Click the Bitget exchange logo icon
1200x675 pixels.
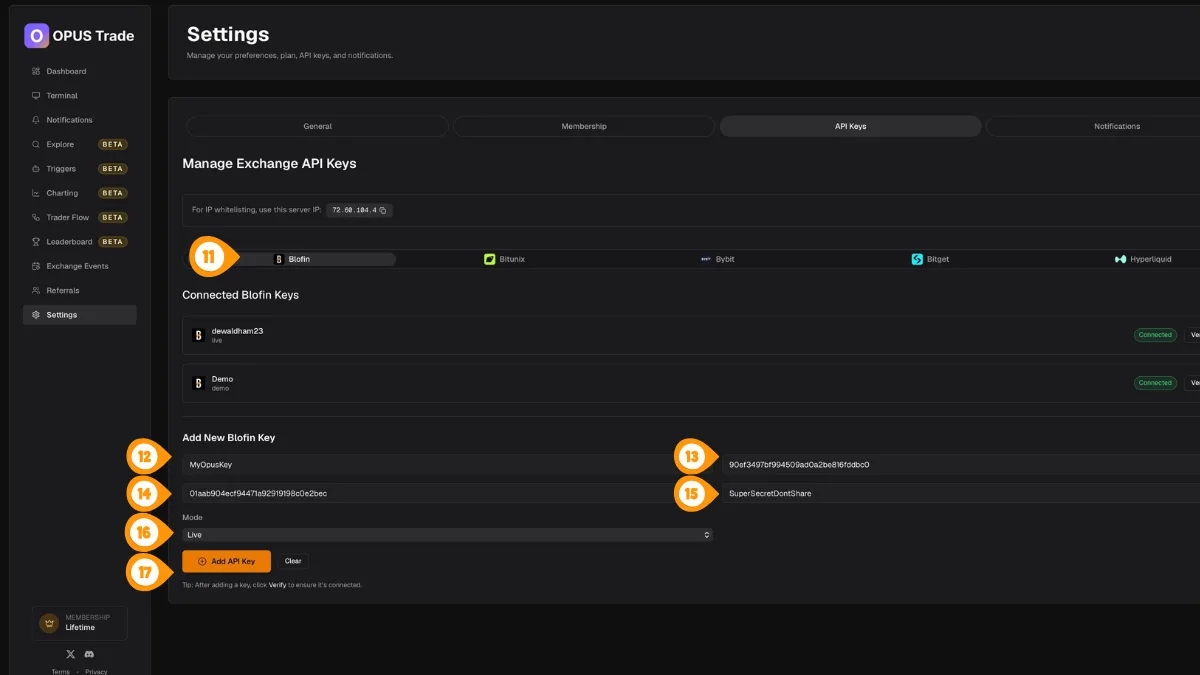[x=917, y=259]
